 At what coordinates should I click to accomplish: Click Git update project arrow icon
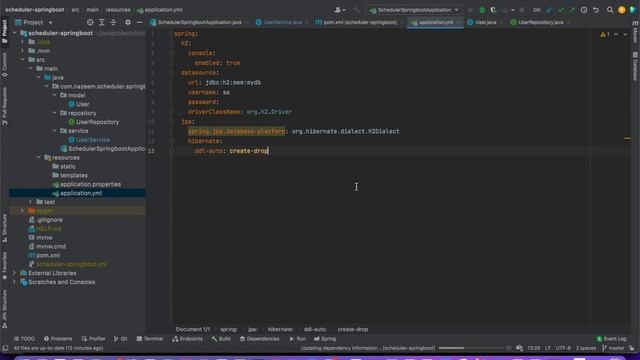[549, 10]
